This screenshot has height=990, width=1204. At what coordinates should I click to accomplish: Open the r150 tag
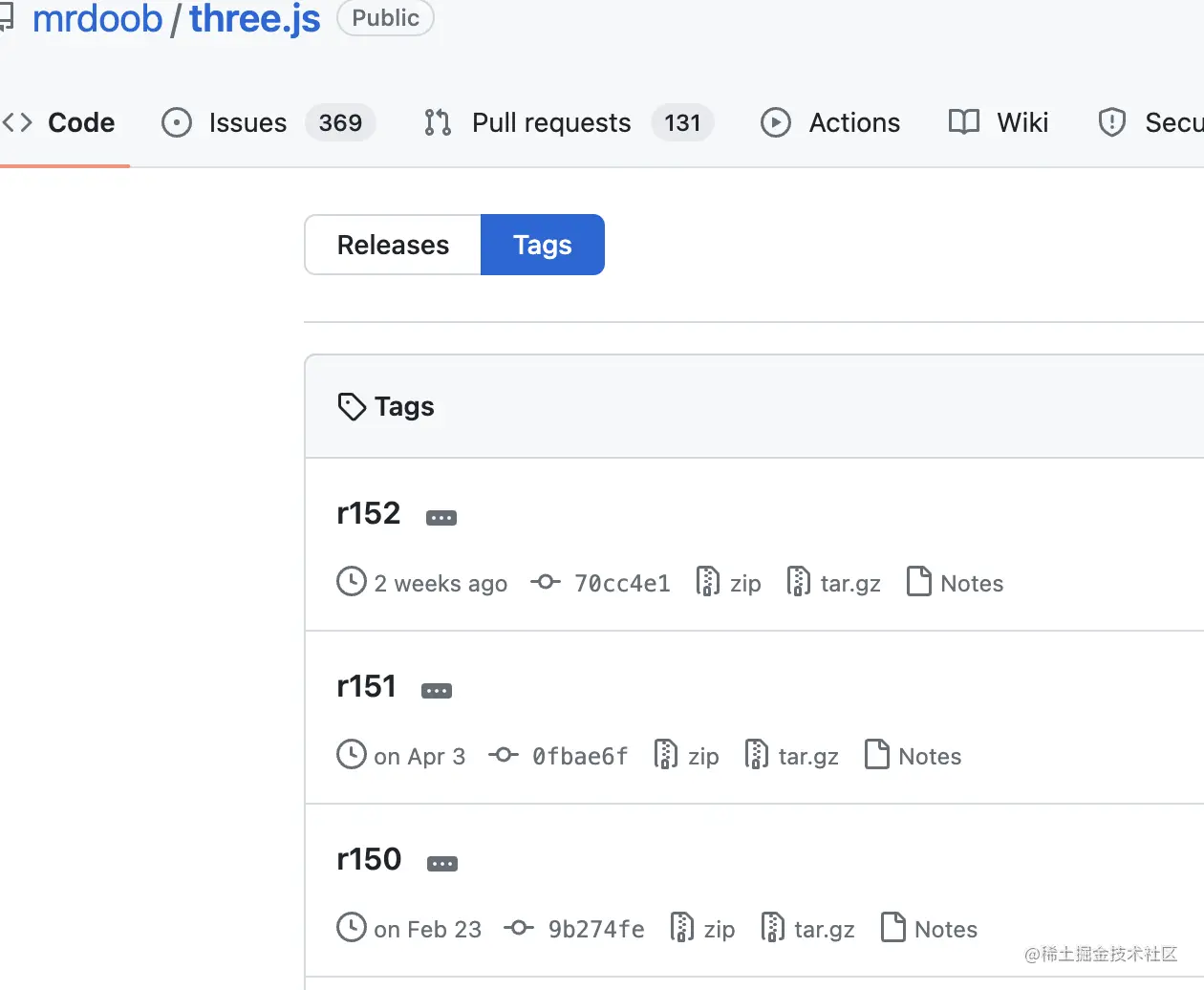click(369, 859)
